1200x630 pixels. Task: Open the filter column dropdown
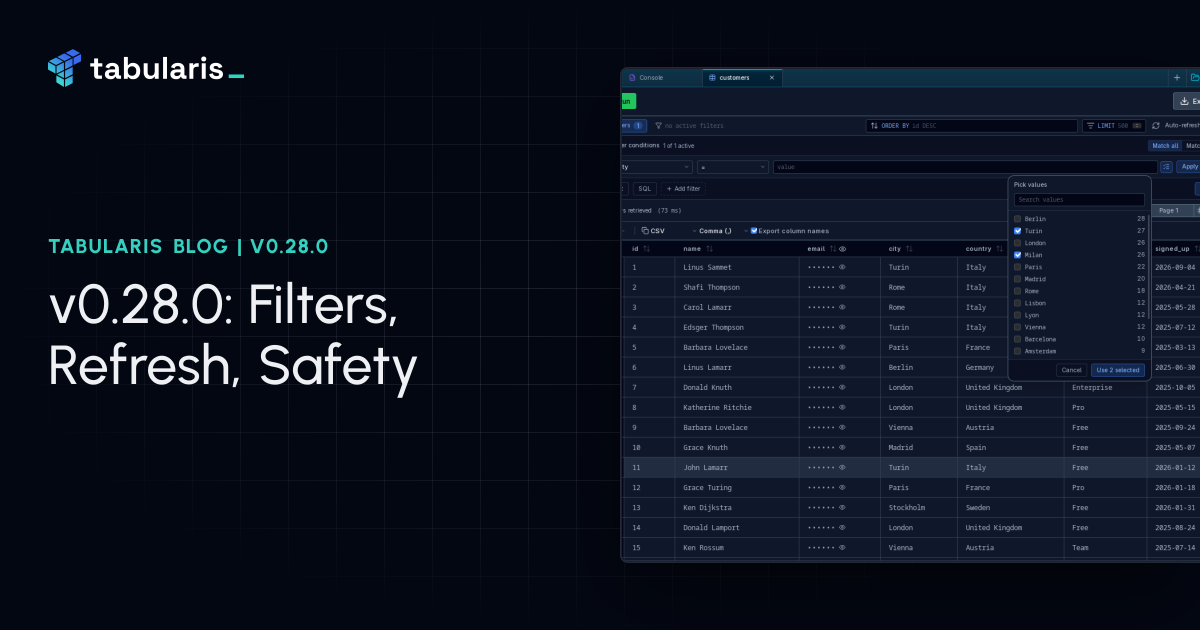pyautogui.click(x=656, y=167)
